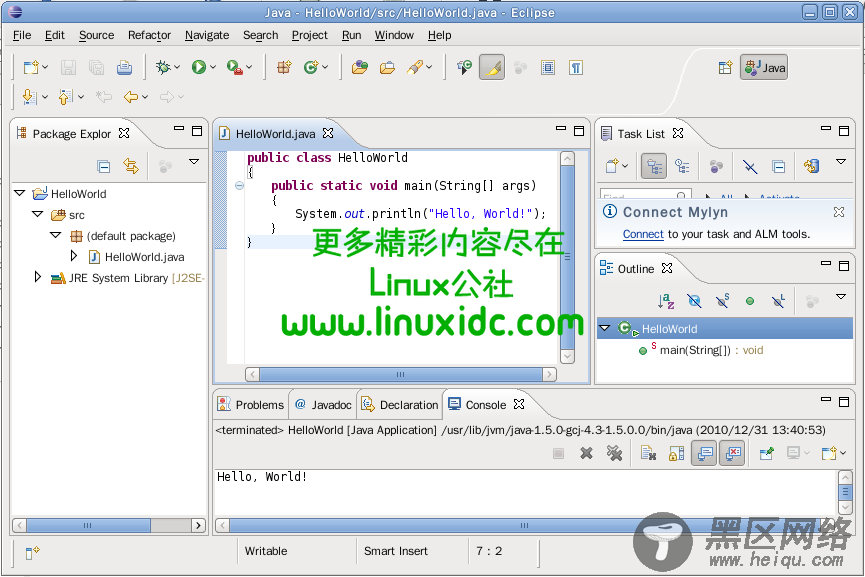Start debugging with the Debug bug icon
Screen dimensions: 865x577
click(x=163, y=67)
